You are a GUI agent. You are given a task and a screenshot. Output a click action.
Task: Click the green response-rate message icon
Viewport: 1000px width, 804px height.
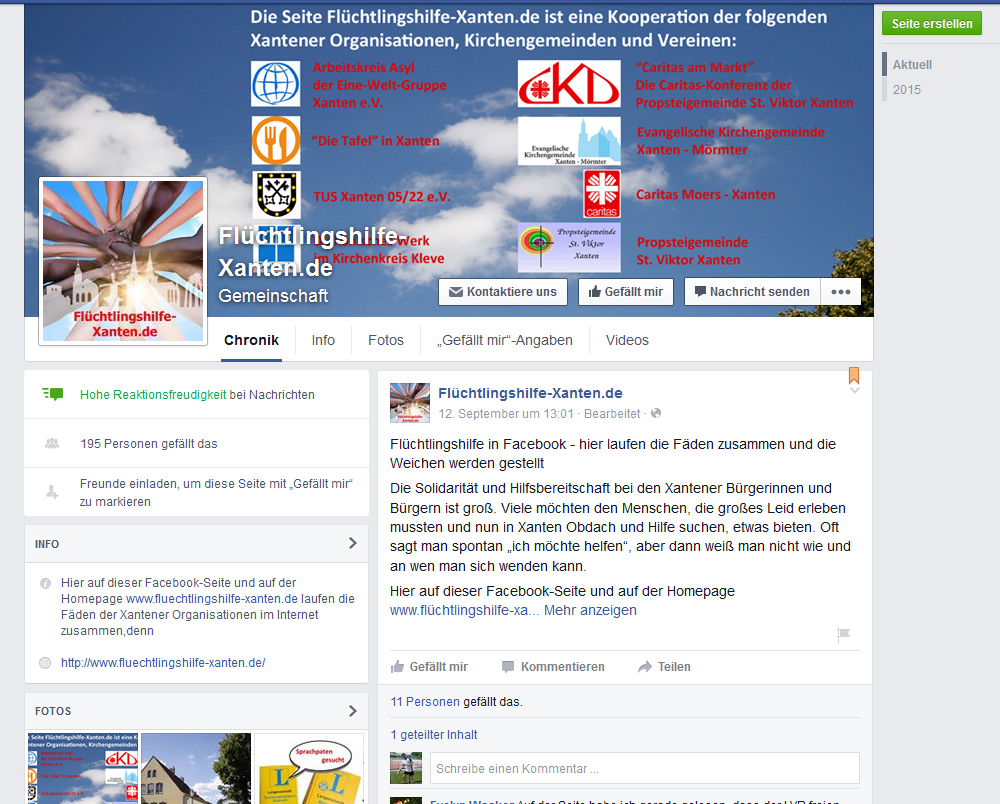(52, 394)
